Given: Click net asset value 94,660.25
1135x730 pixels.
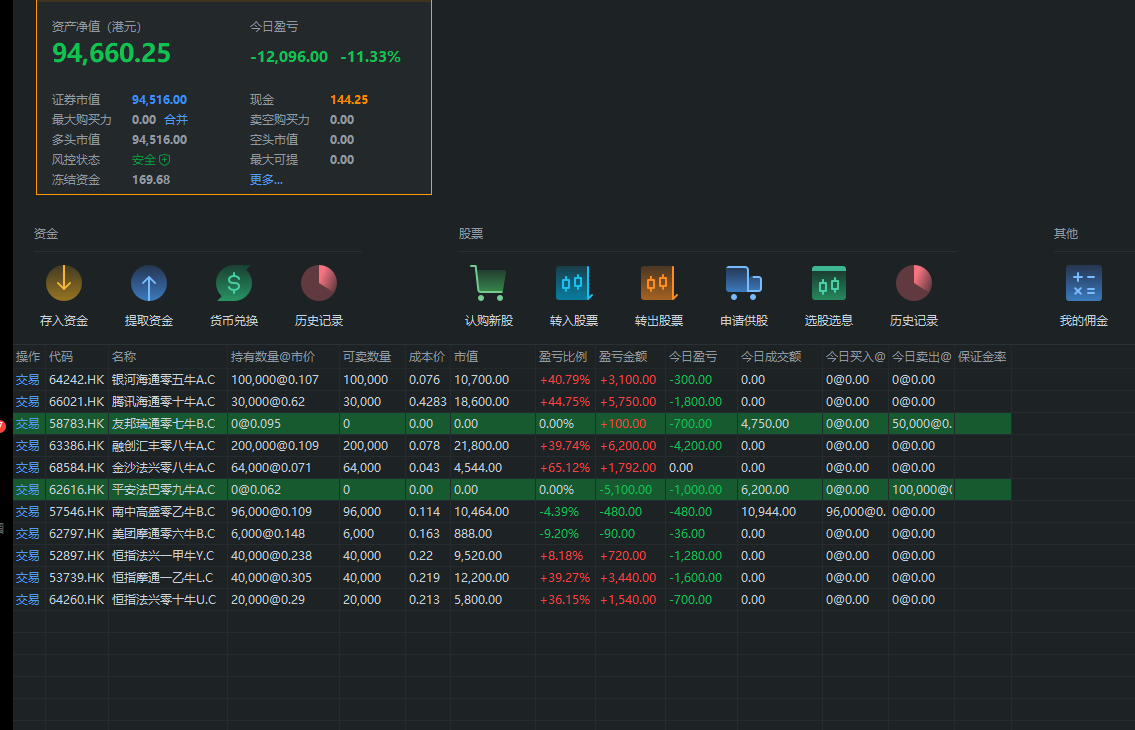Looking at the screenshot, I should click(x=111, y=53).
